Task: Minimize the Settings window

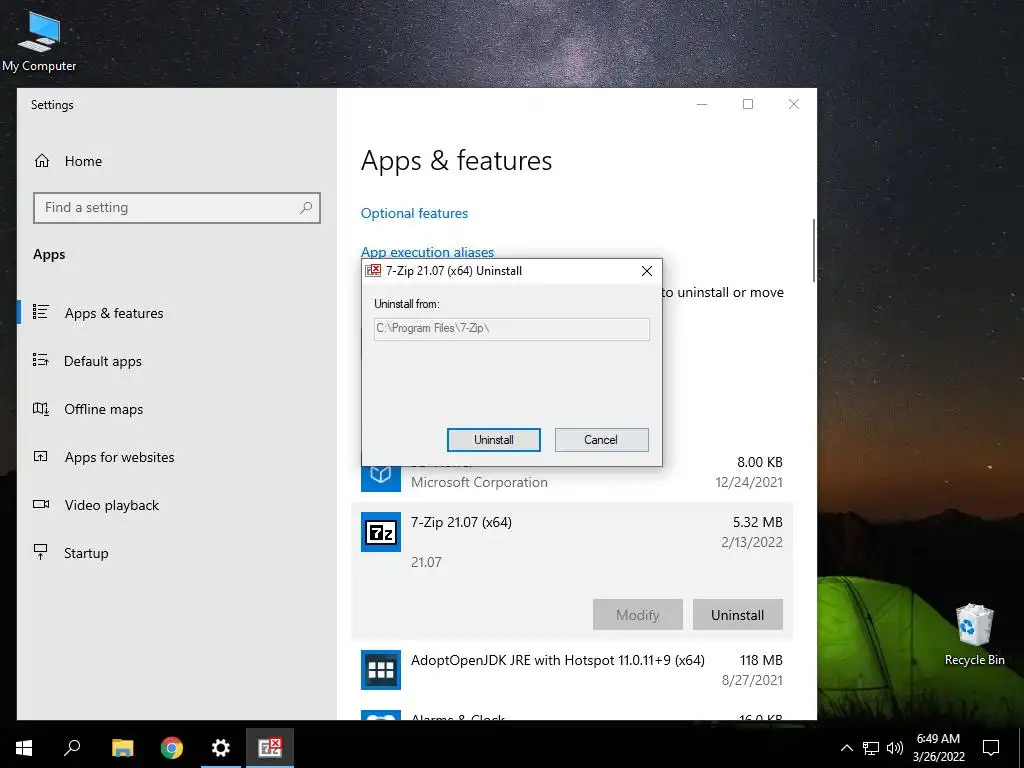Action: (x=702, y=104)
